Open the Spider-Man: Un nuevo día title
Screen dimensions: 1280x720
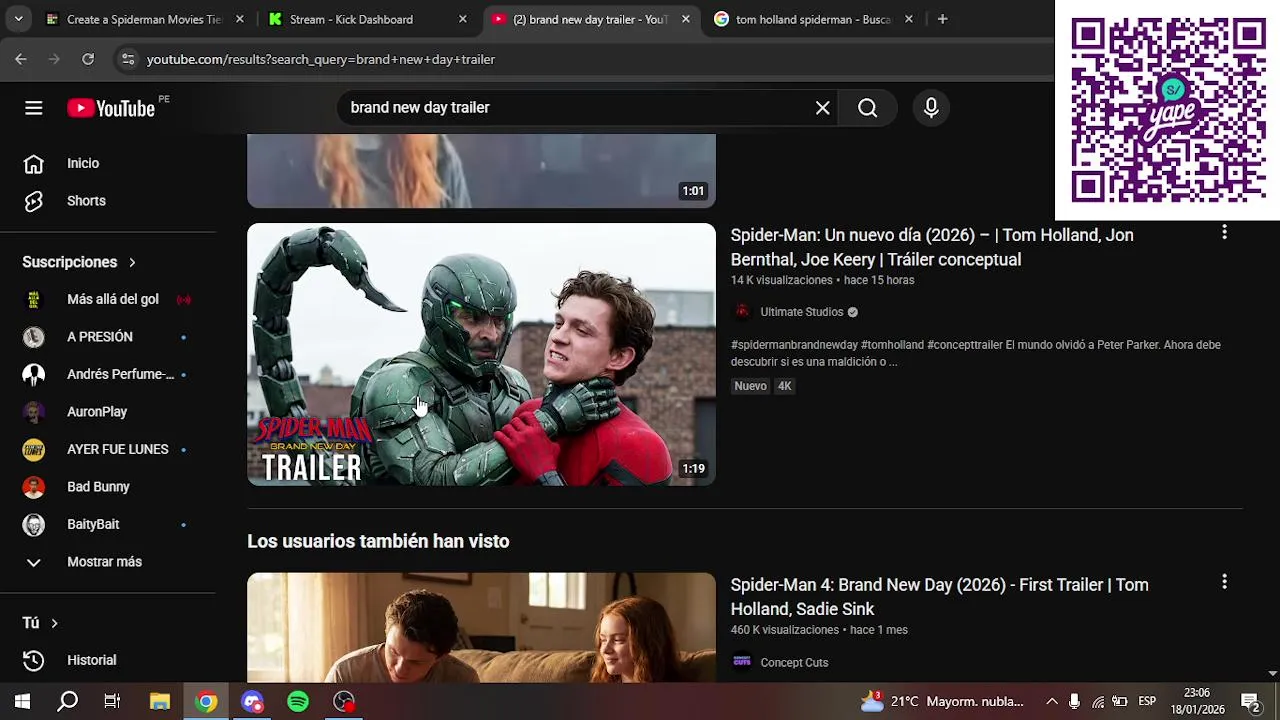point(932,247)
